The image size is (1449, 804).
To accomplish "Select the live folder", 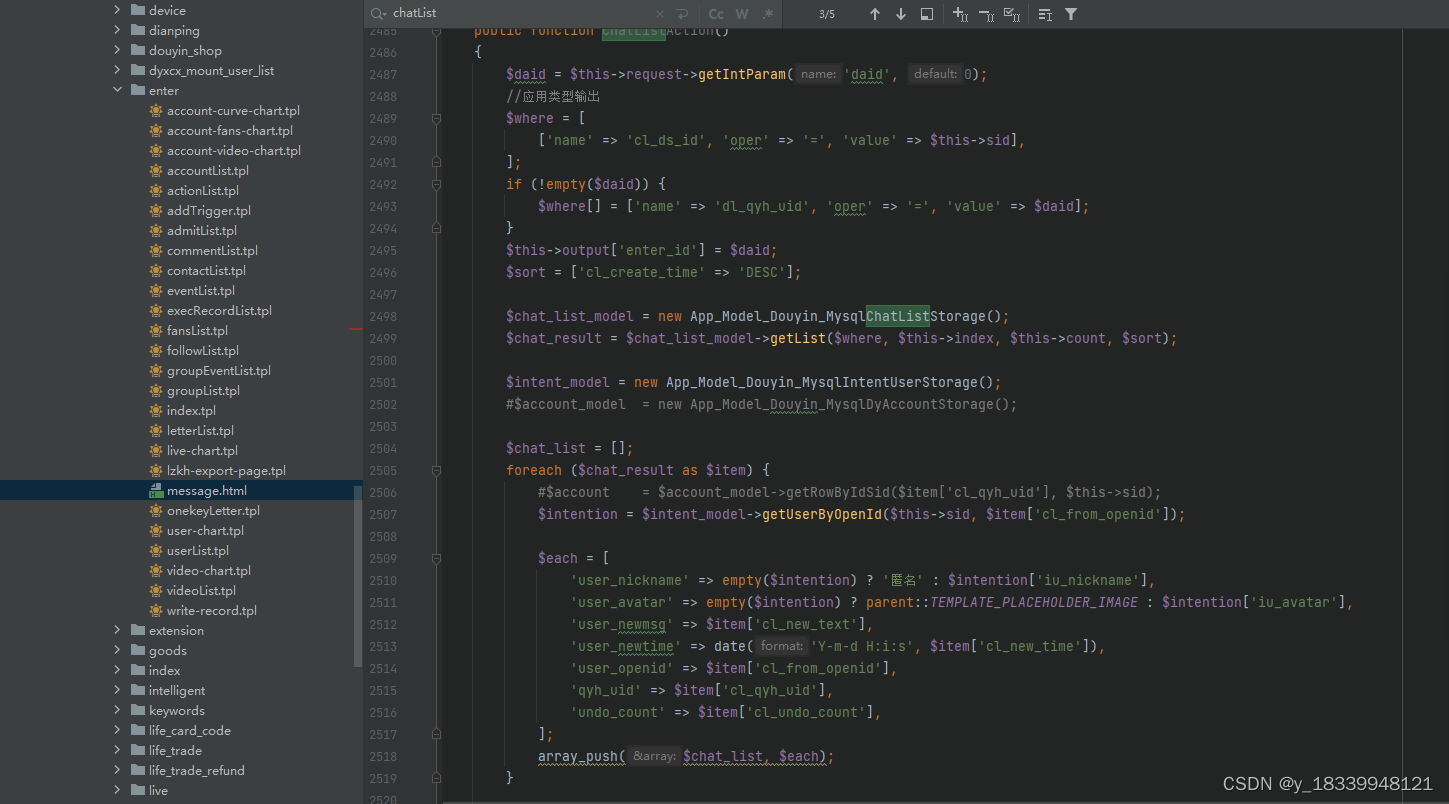I will tap(158, 790).
